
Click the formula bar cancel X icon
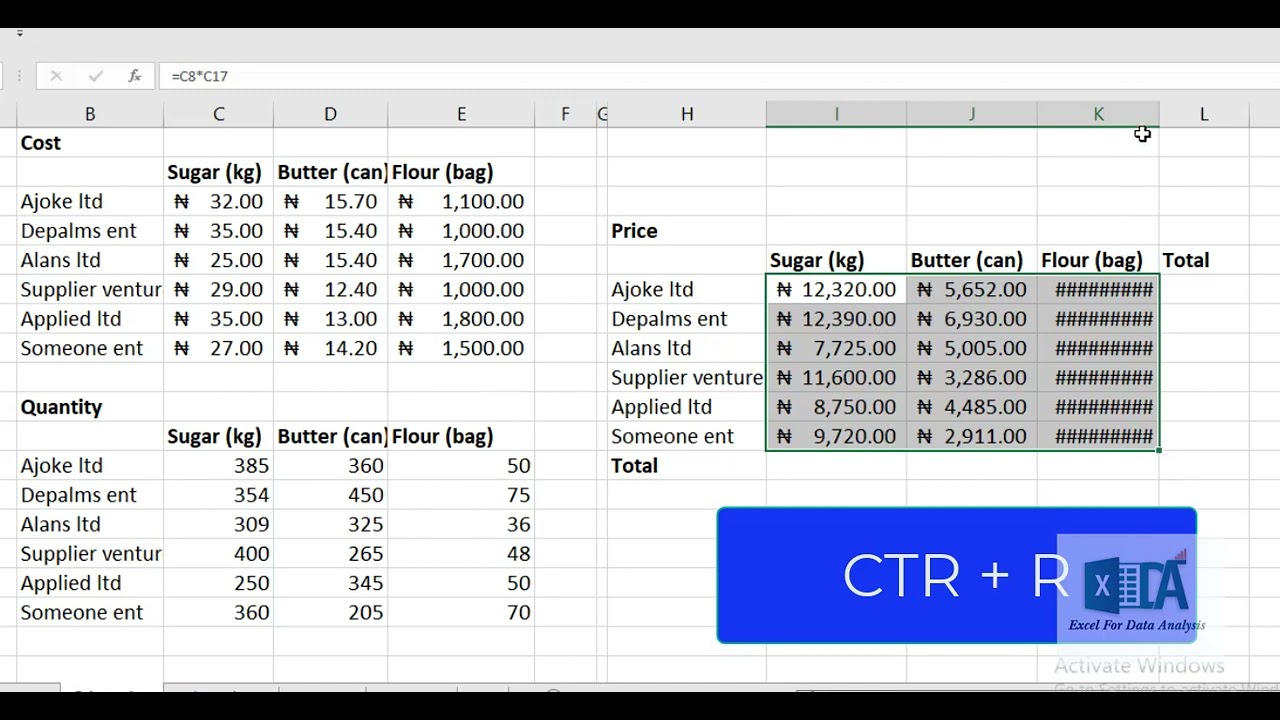(56, 76)
